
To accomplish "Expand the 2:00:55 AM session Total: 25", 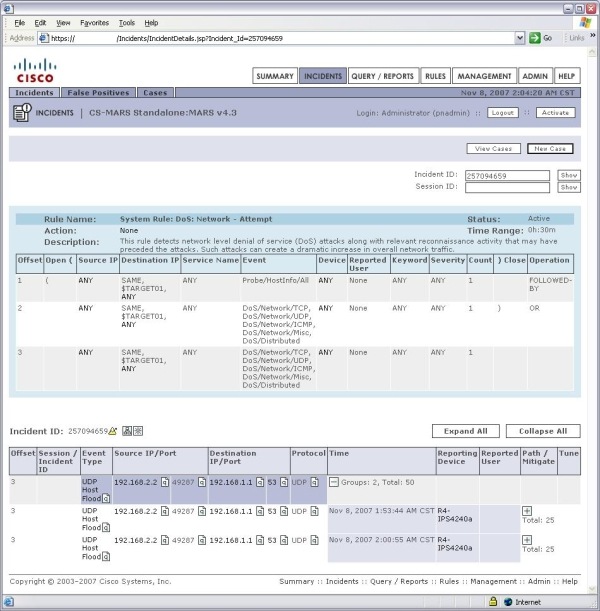I will pyautogui.click(x=527, y=540).
